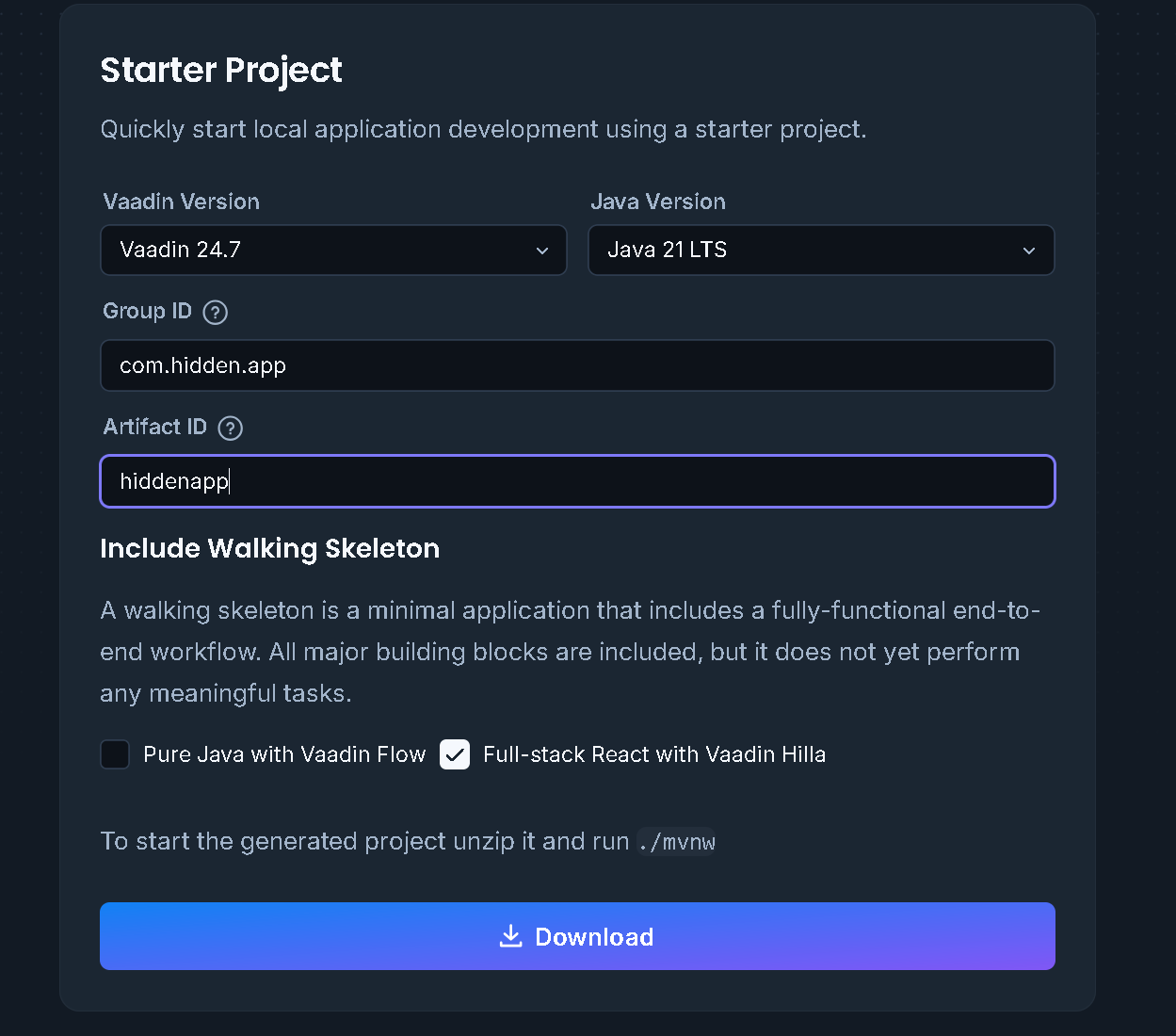Uncheck the Full-stack React with Vaadin Hilla checkbox
This screenshot has height=1036, width=1176.
coord(455,754)
